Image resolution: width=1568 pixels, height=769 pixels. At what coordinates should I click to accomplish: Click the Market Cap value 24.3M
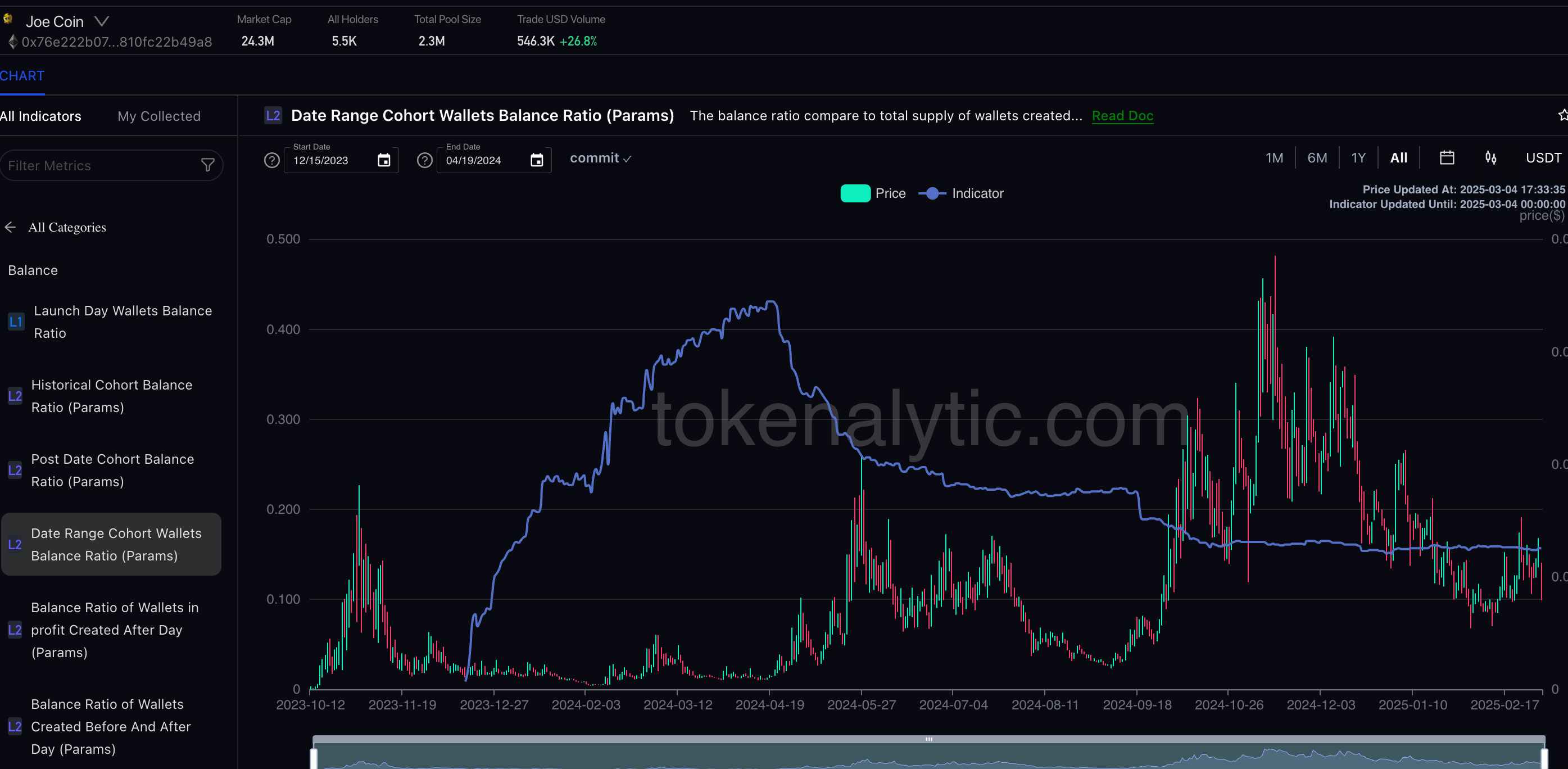coord(257,42)
